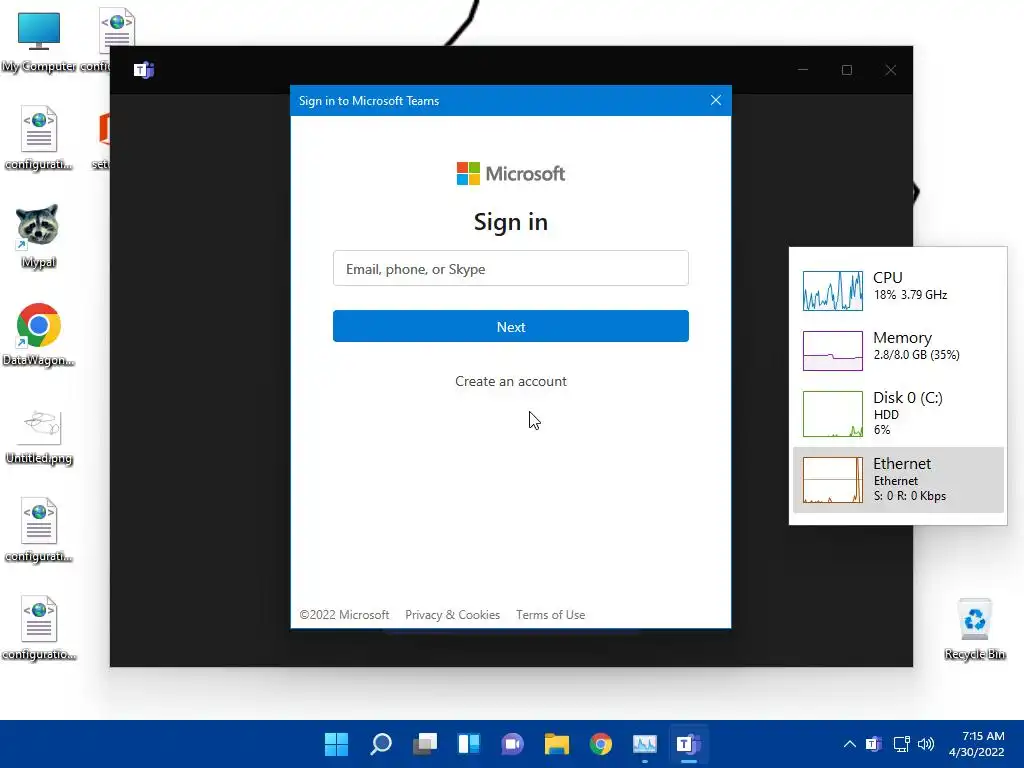Open the DataWagon Chrome shortcut on desktop
The image size is (1024, 768).
coord(39,334)
